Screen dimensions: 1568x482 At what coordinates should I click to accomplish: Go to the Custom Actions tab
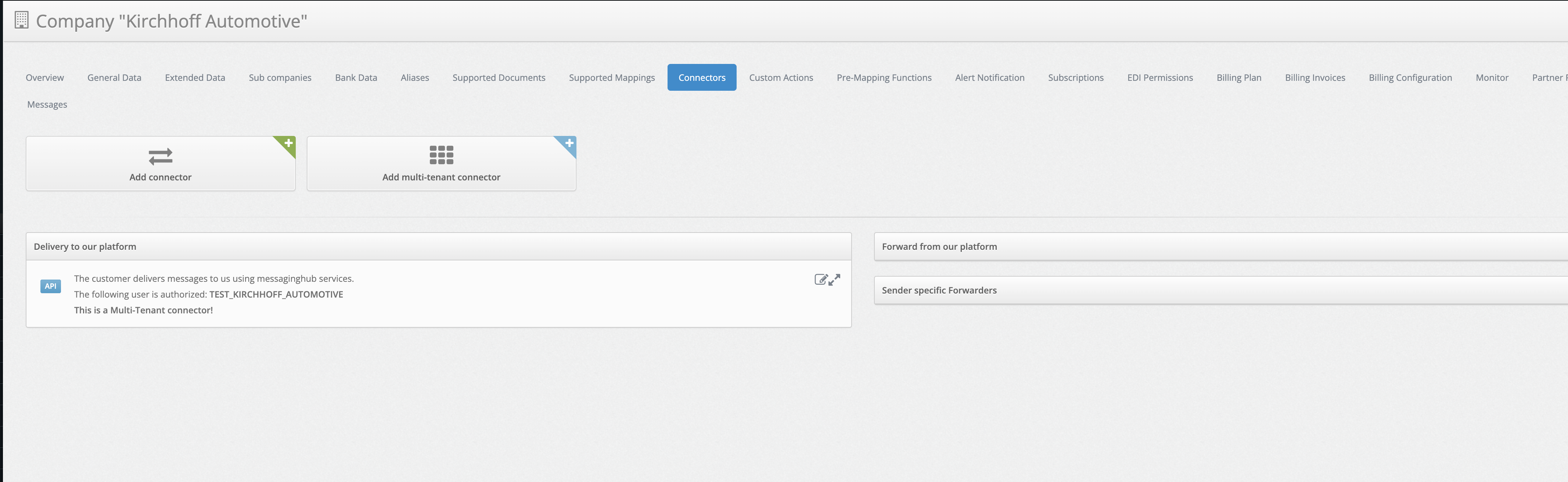pos(781,77)
